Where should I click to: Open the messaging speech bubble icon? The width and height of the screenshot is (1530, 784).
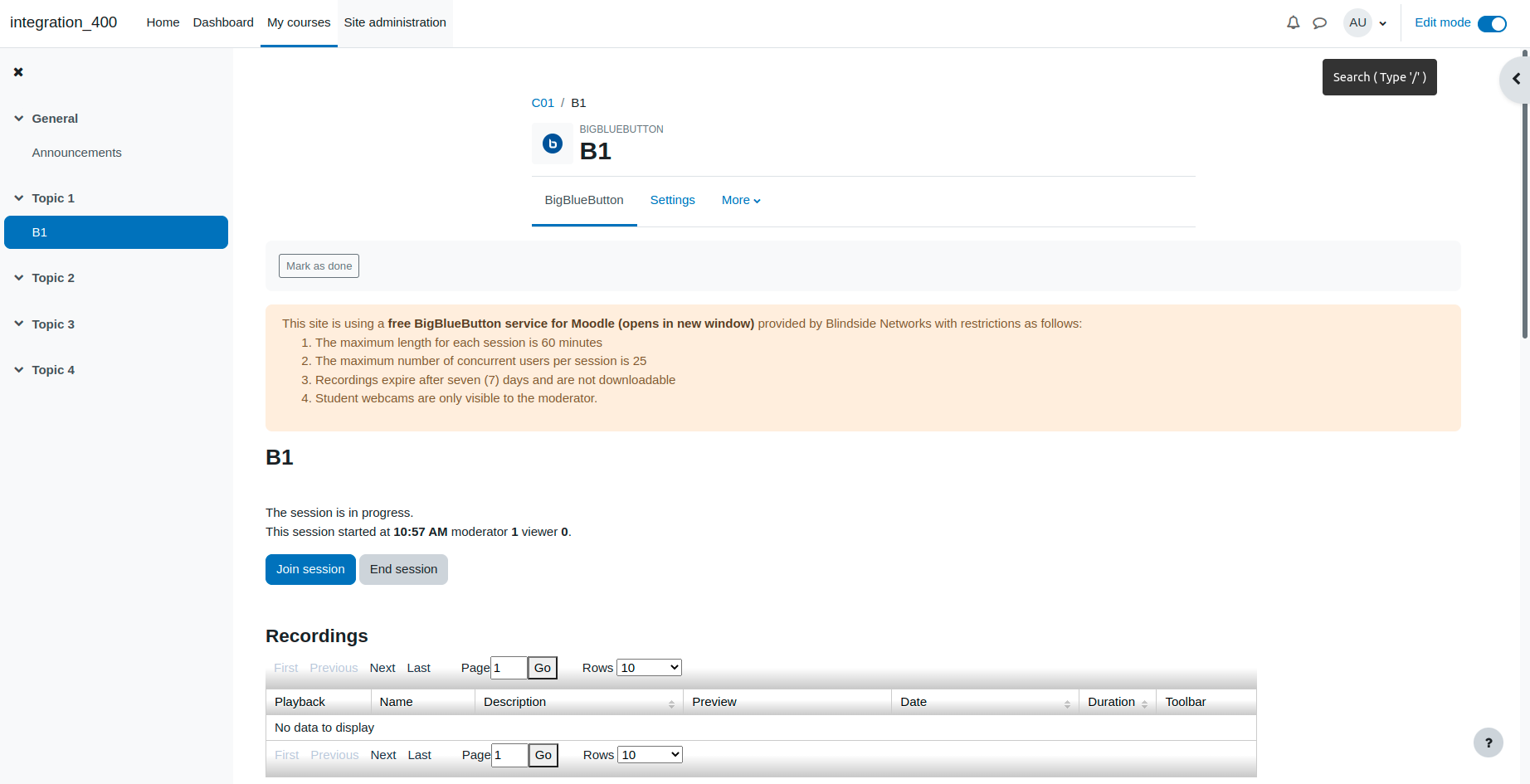1319,22
